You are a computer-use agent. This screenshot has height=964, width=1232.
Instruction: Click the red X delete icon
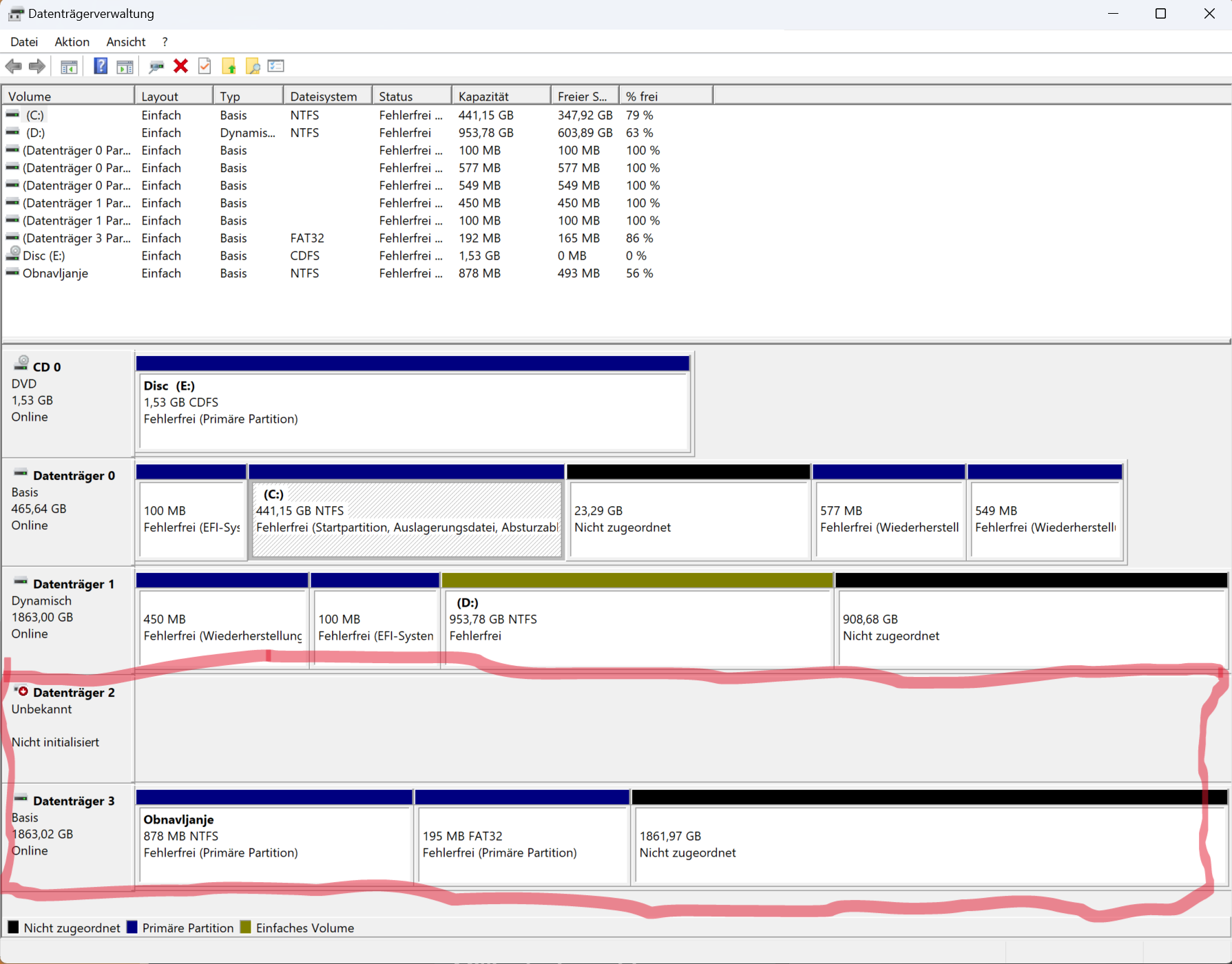(x=180, y=66)
